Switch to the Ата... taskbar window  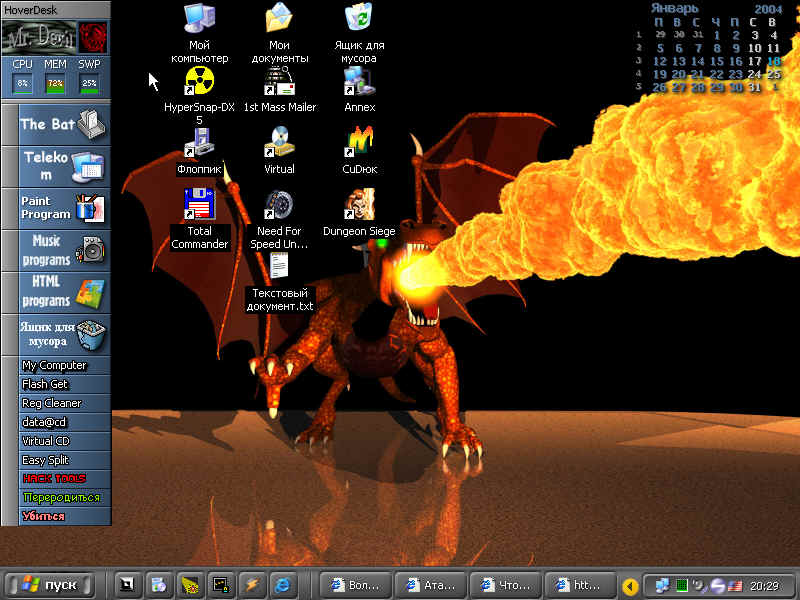tap(431, 585)
